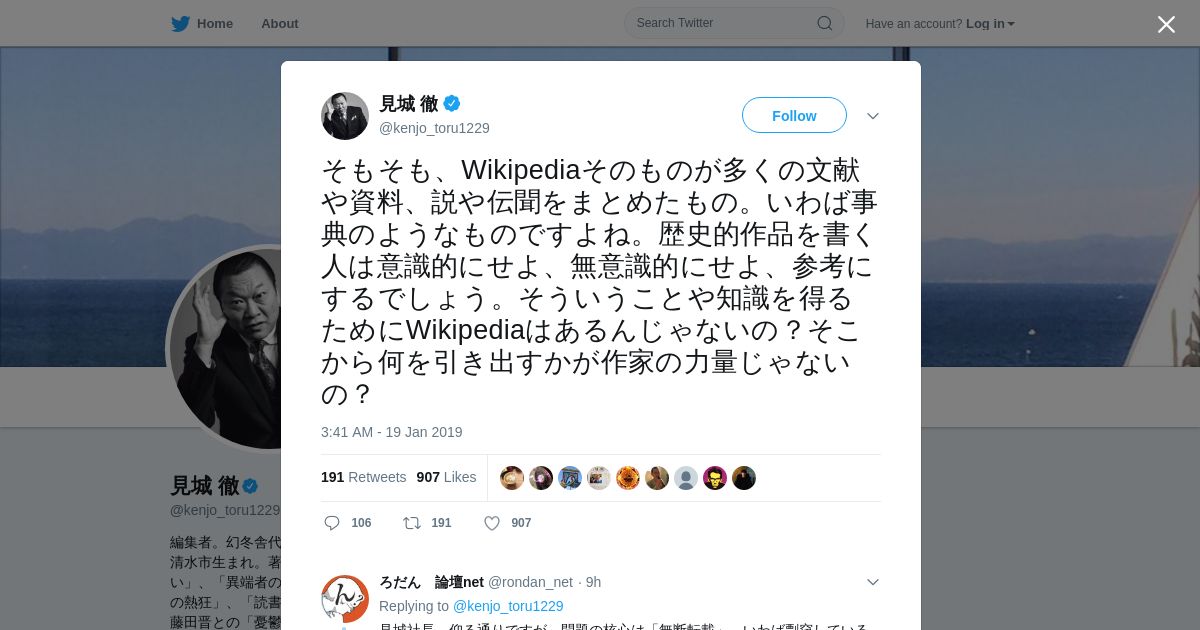
Task: View the list of 191 Retweets
Action: (x=363, y=477)
